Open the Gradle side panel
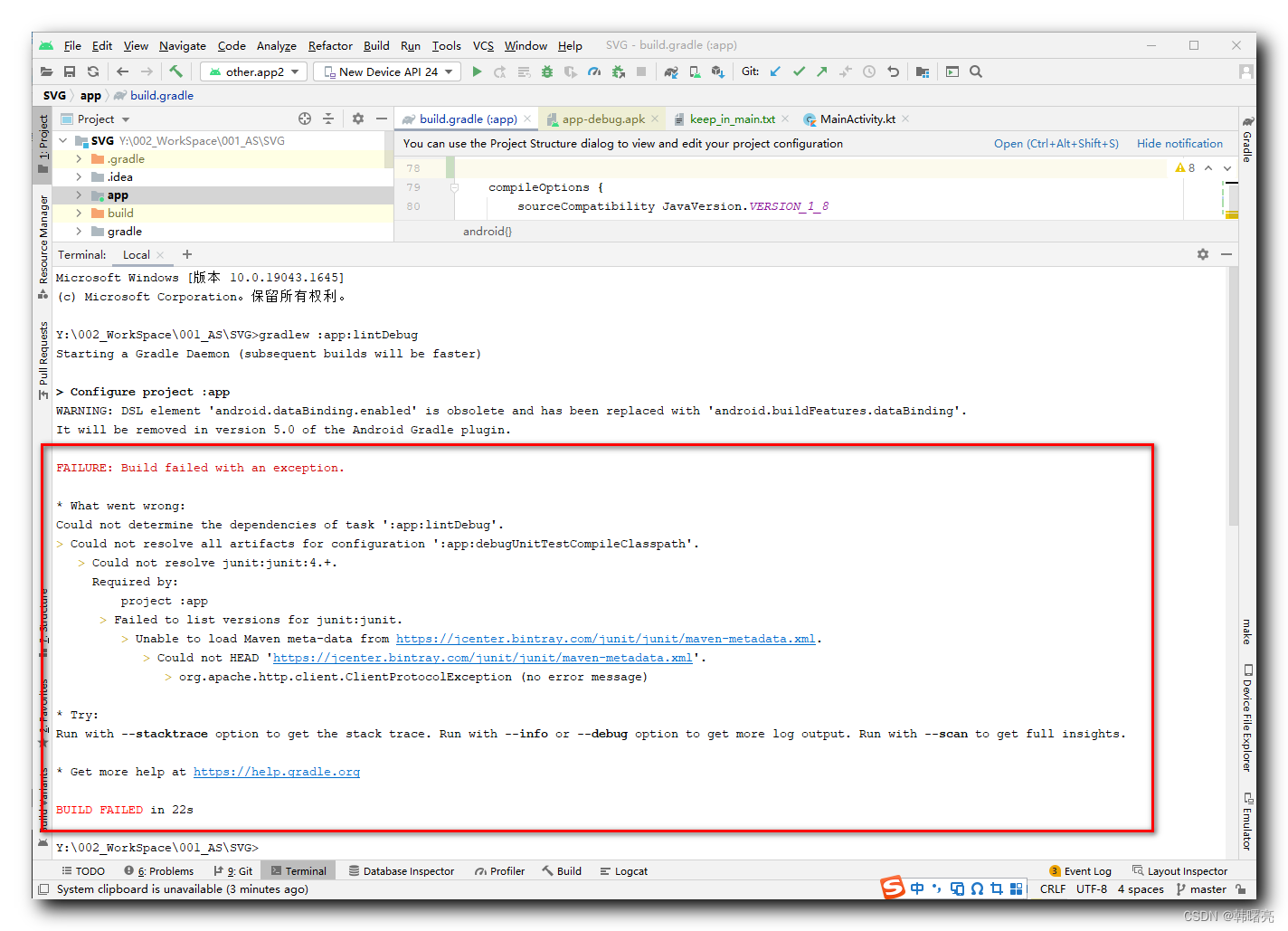 1247,139
